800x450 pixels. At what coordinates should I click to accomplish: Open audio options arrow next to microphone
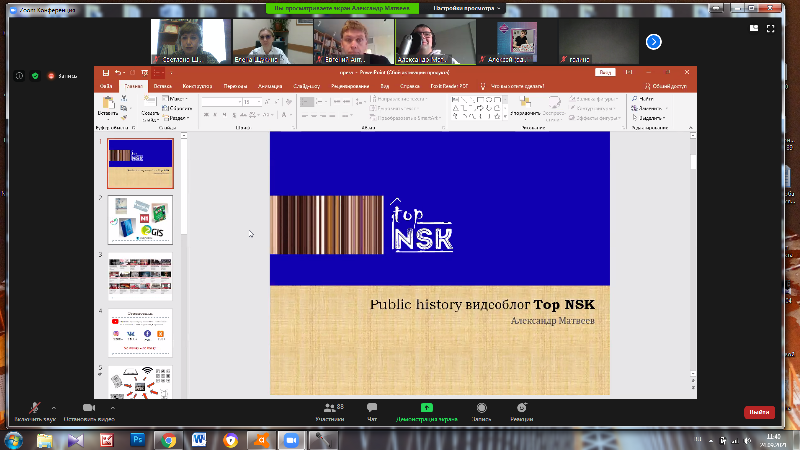click(x=54, y=408)
